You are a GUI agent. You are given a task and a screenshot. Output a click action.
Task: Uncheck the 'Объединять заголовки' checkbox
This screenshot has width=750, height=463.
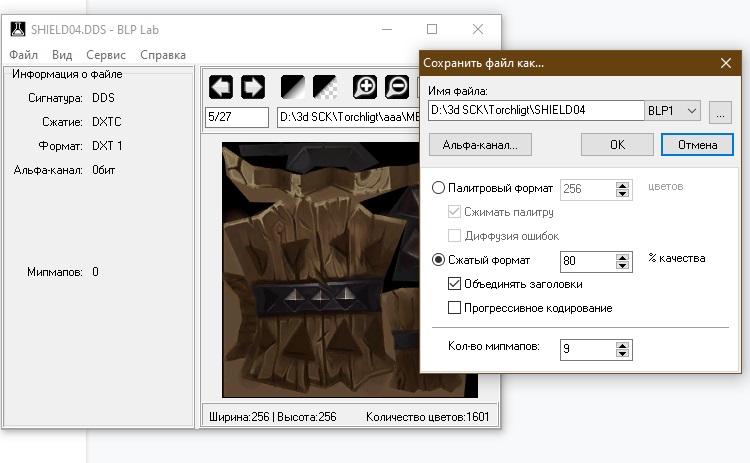pyautogui.click(x=456, y=284)
